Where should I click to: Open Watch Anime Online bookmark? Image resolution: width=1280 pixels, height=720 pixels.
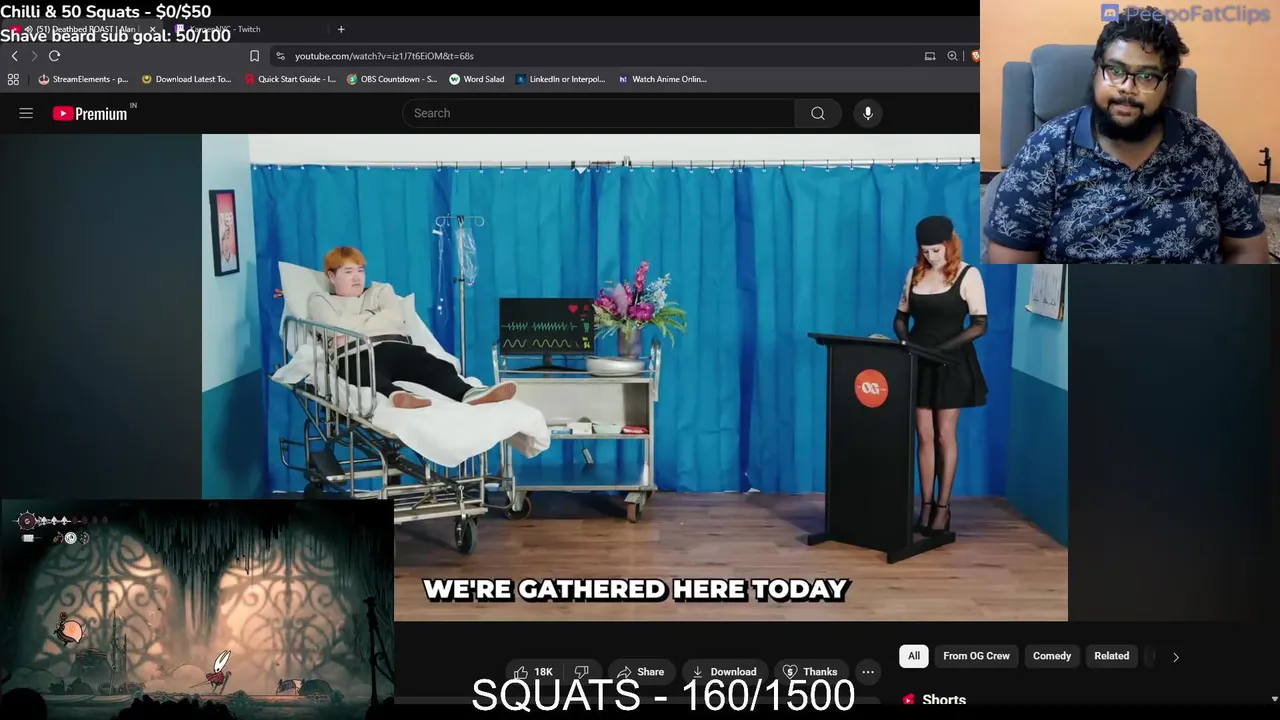coord(662,79)
